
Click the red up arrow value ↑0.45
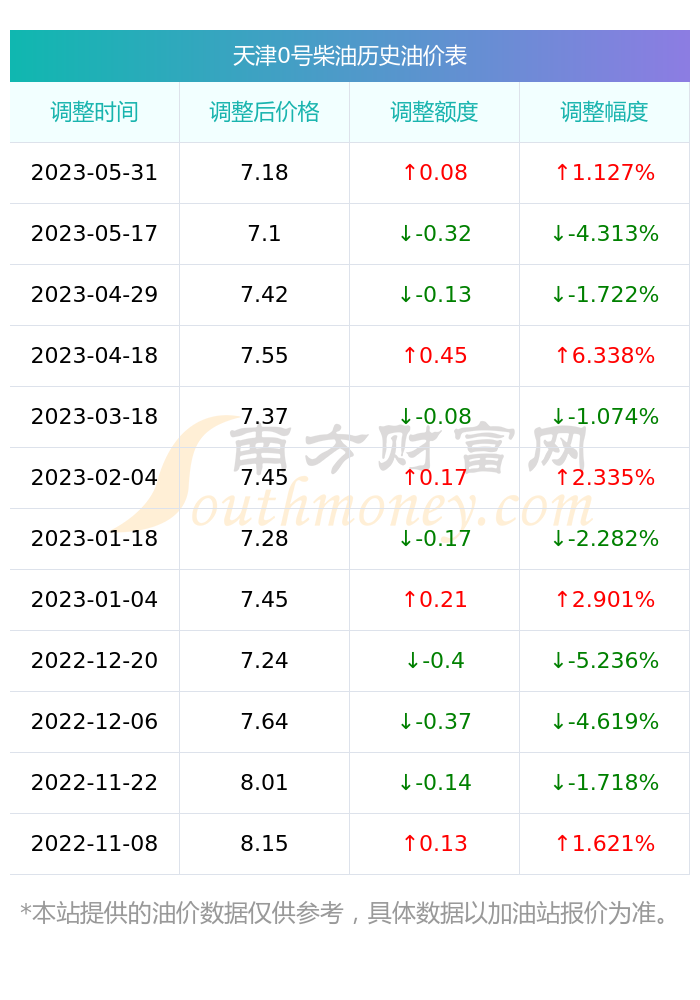(435, 355)
